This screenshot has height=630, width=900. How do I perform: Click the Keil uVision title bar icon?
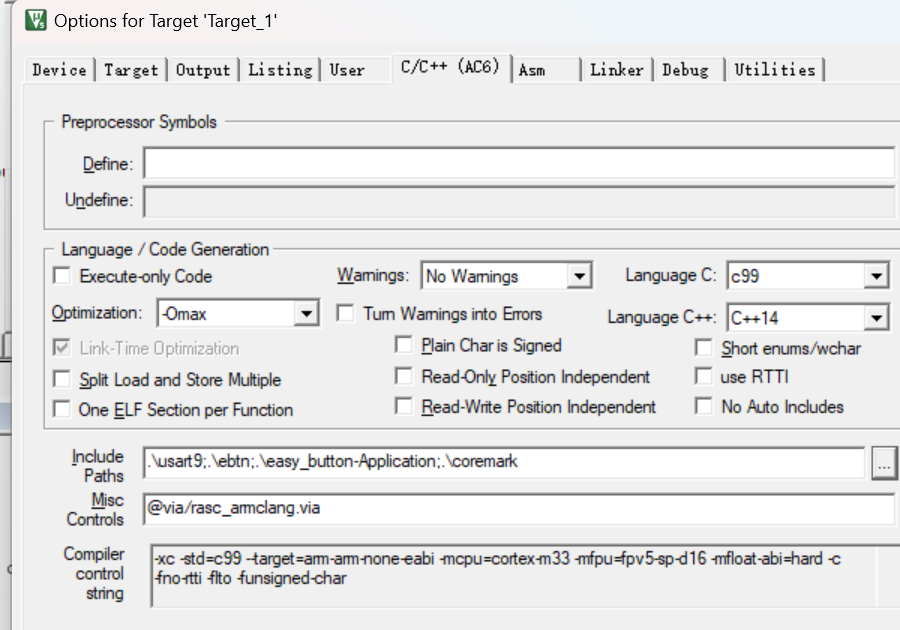click(x=36, y=20)
